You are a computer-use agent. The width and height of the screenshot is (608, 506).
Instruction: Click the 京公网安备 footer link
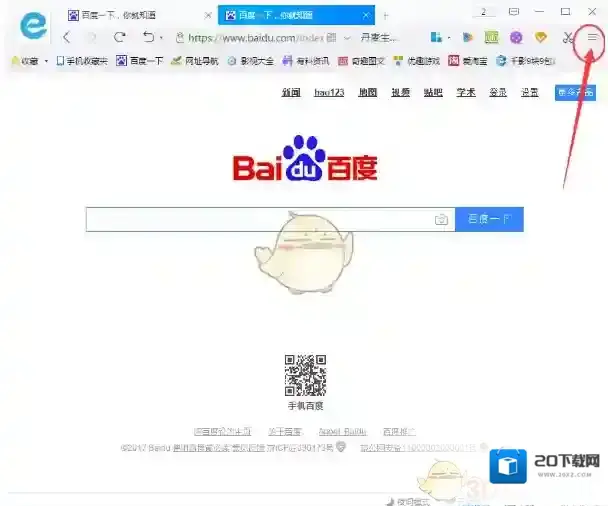click(x=418, y=448)
